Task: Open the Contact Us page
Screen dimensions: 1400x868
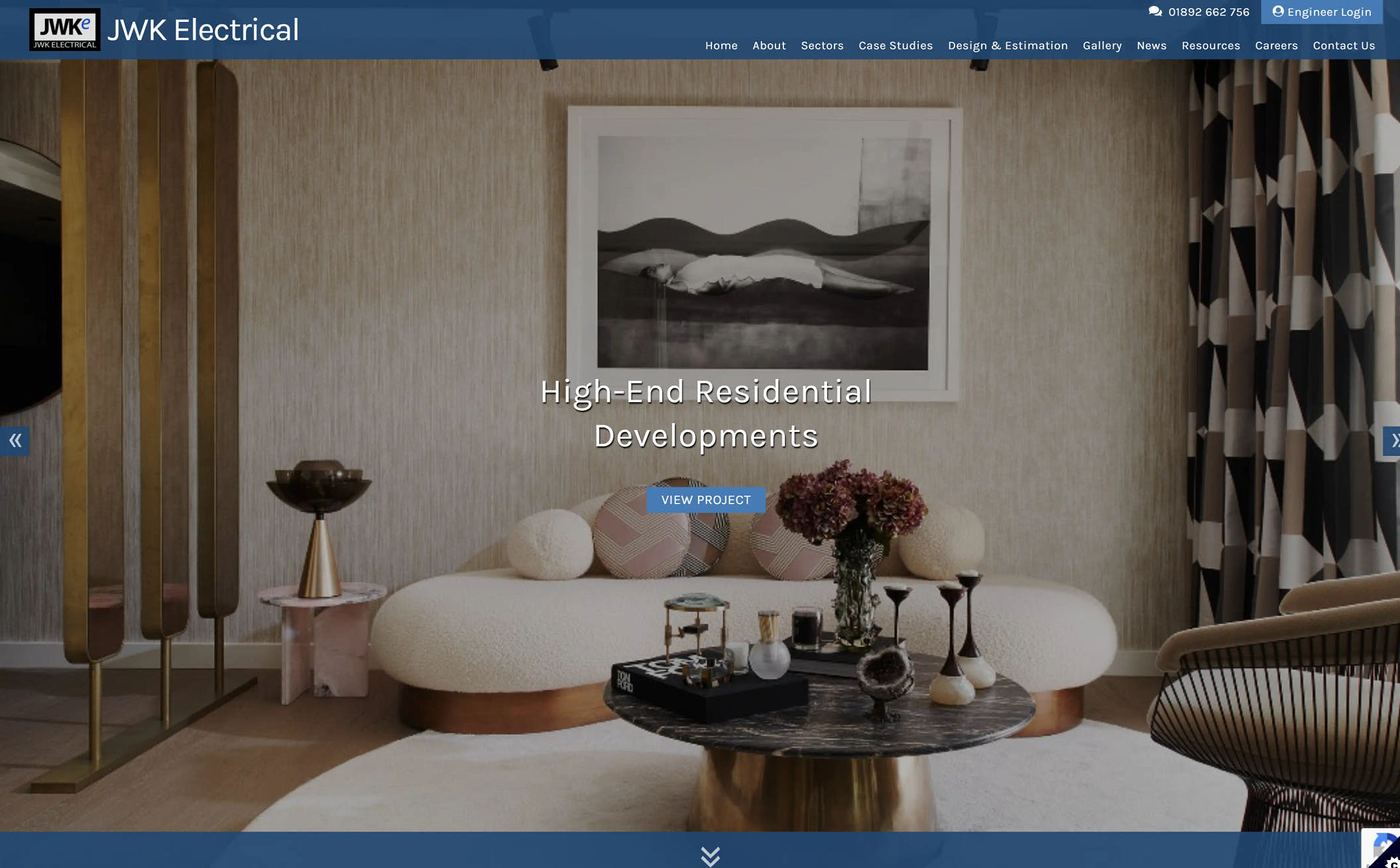Action: [x=1344, y=46]
